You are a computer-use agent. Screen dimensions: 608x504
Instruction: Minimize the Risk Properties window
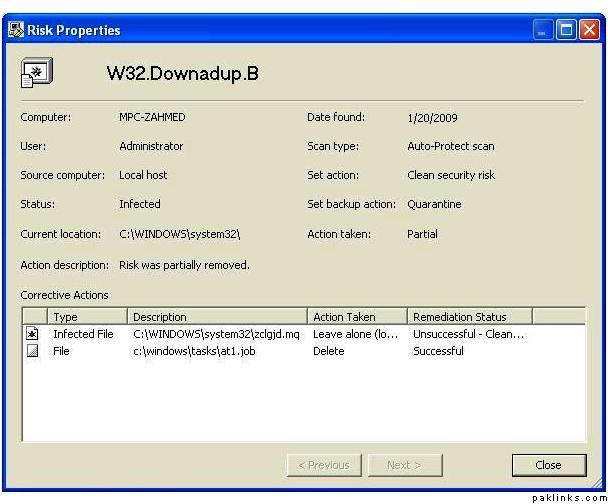[x=544, y=30]
